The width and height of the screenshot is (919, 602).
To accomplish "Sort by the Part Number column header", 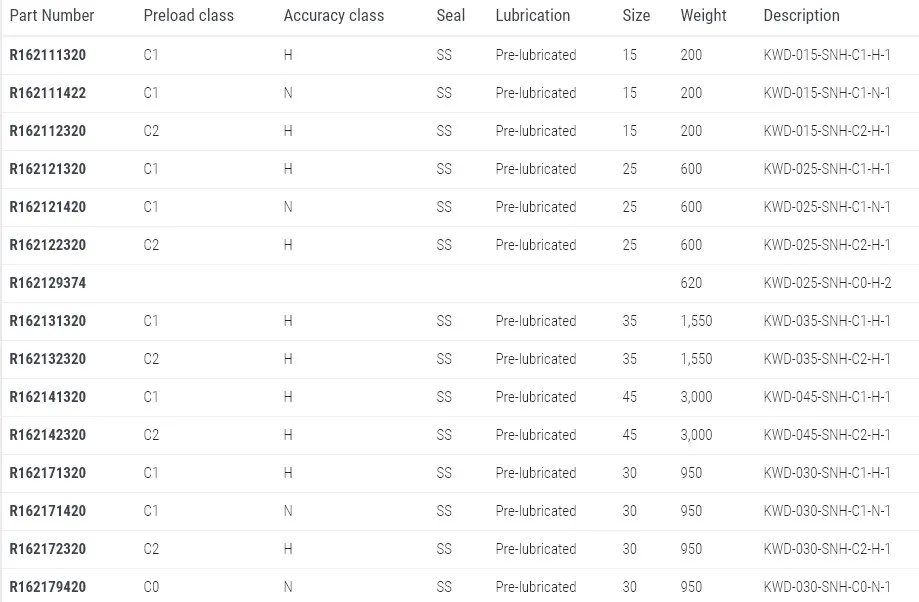I will tap(52, 16).
